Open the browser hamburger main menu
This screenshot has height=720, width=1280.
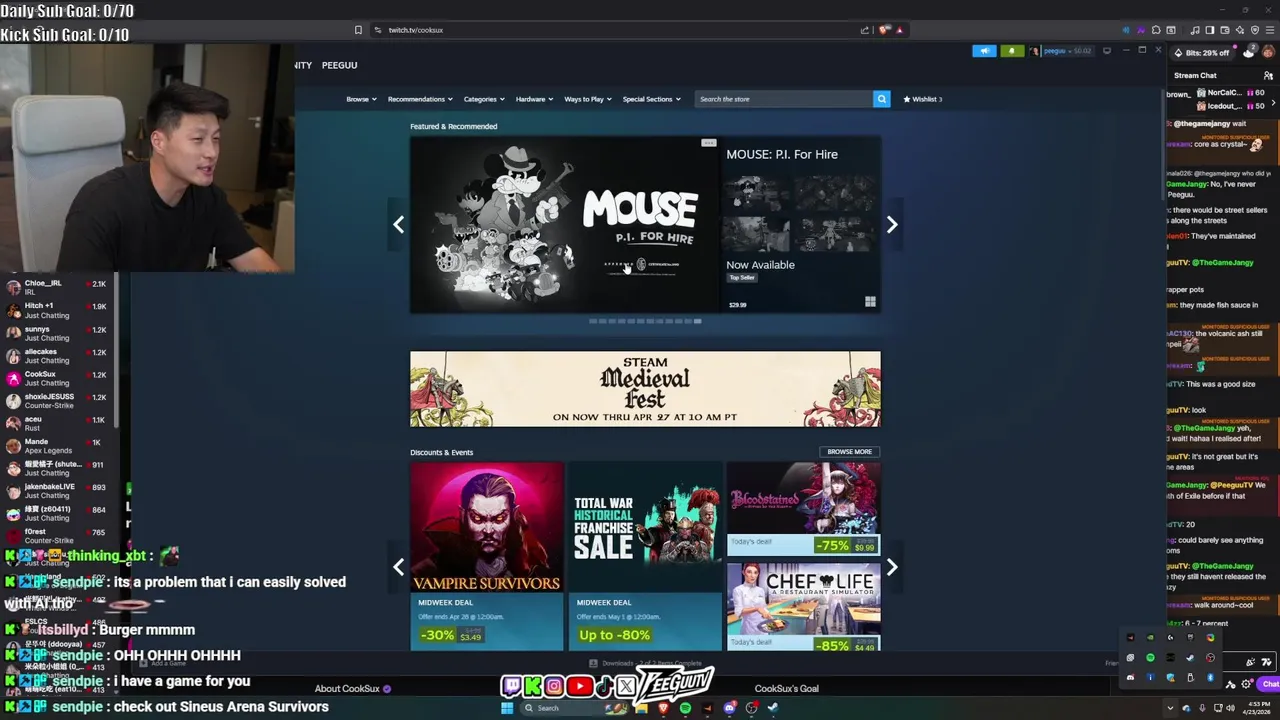coord(1270,30)
